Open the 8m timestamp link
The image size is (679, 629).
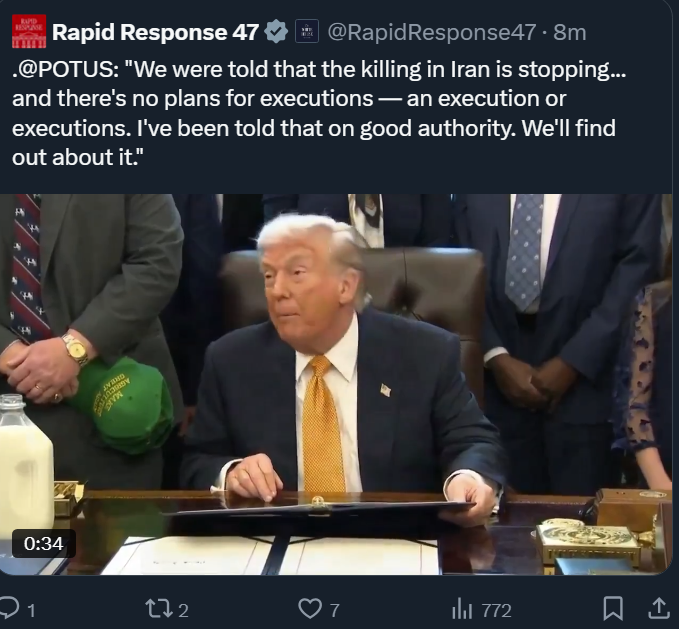(x=569, y=32)
